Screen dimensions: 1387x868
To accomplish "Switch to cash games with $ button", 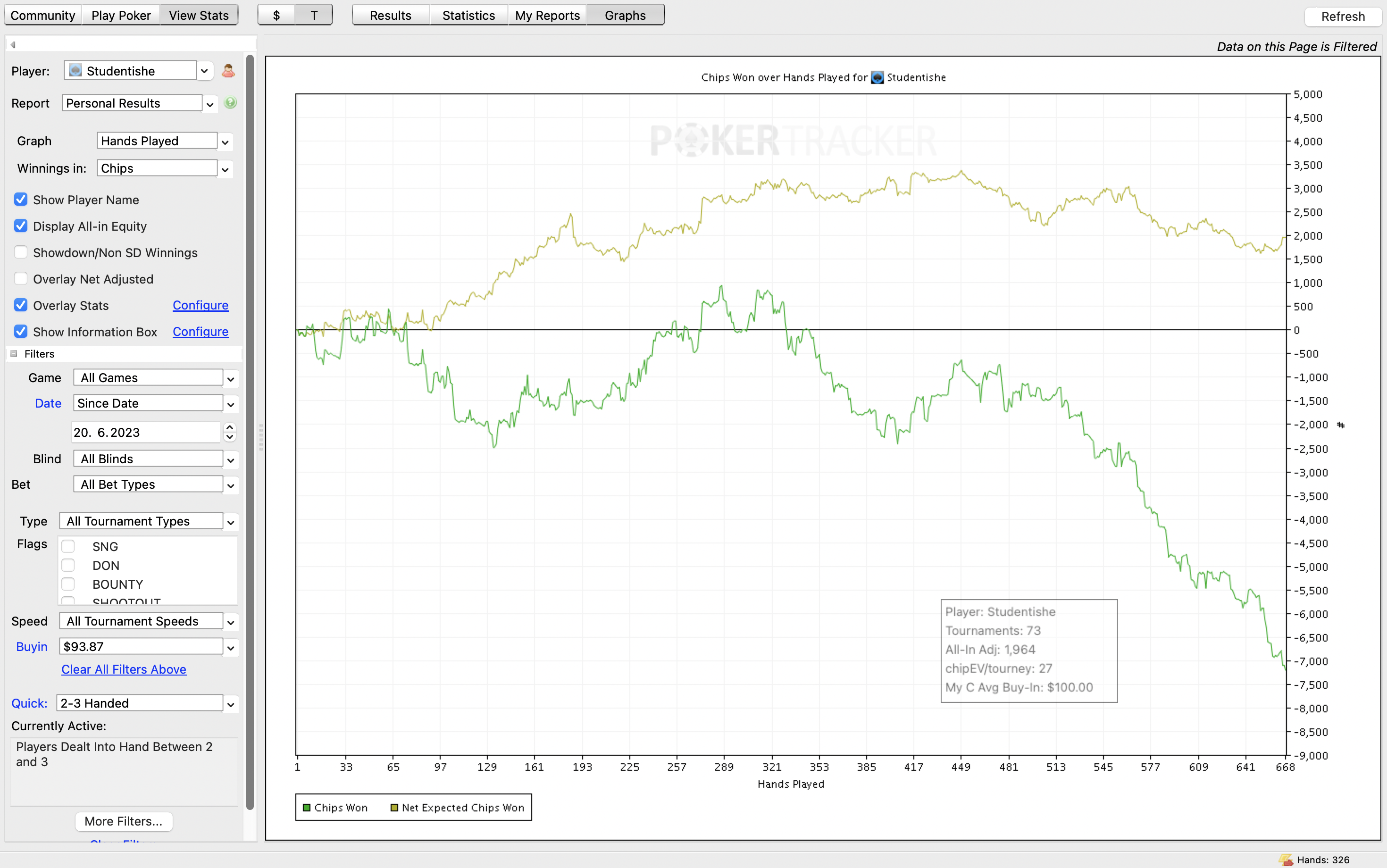I will click(x=276, y=15).
